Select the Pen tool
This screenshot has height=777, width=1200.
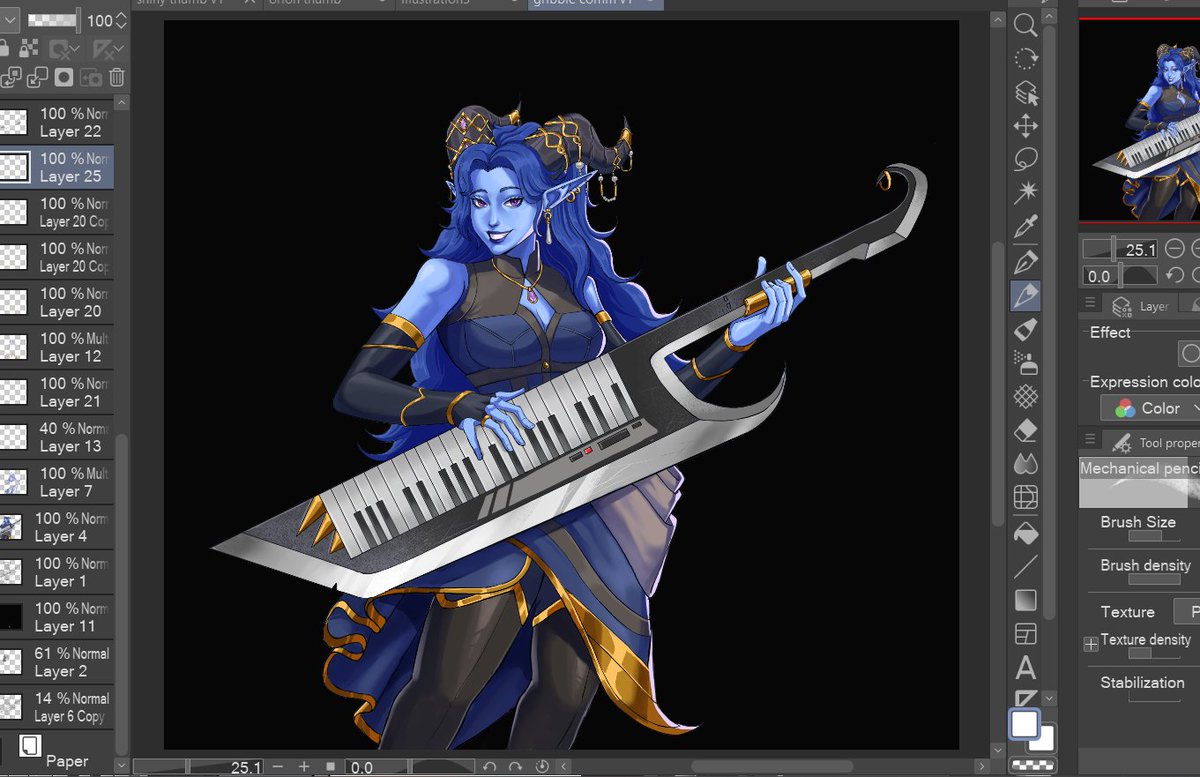pos(1025,261)
